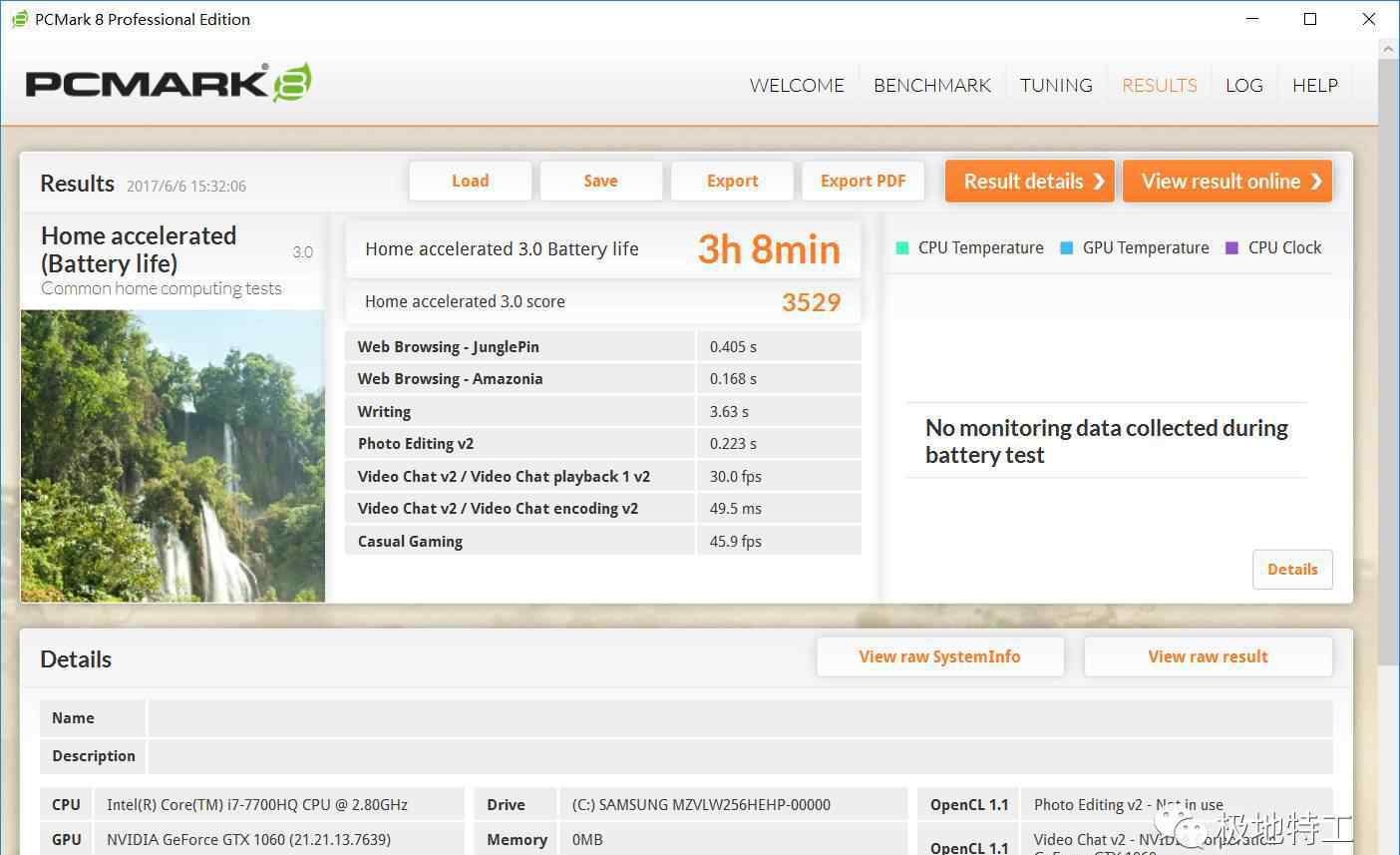The height and width of the screenshot is (855, 1400).
Task: Open the TUNING tab
Action: pos(1056,85)
